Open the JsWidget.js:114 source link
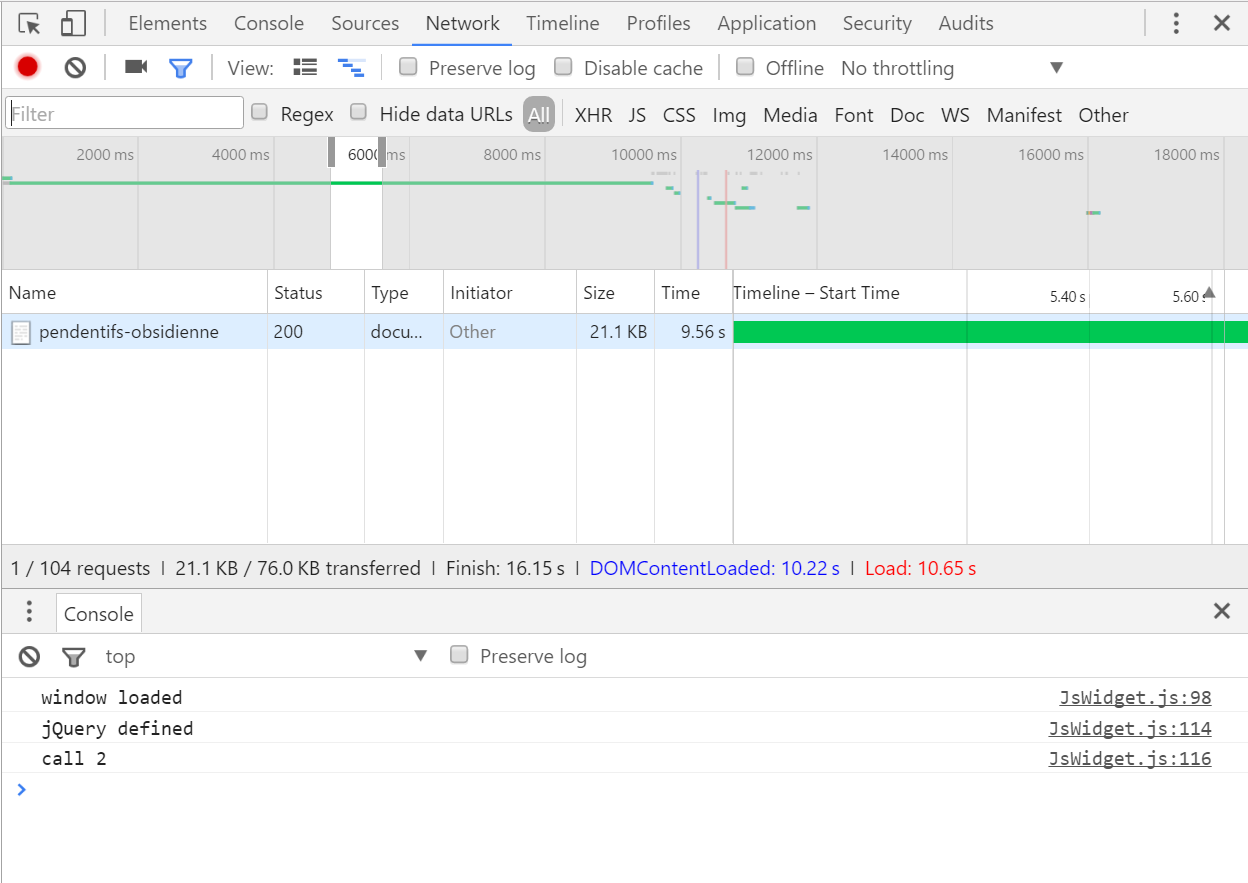The width and height of the screenshot is (1248, 883). 1130,728
